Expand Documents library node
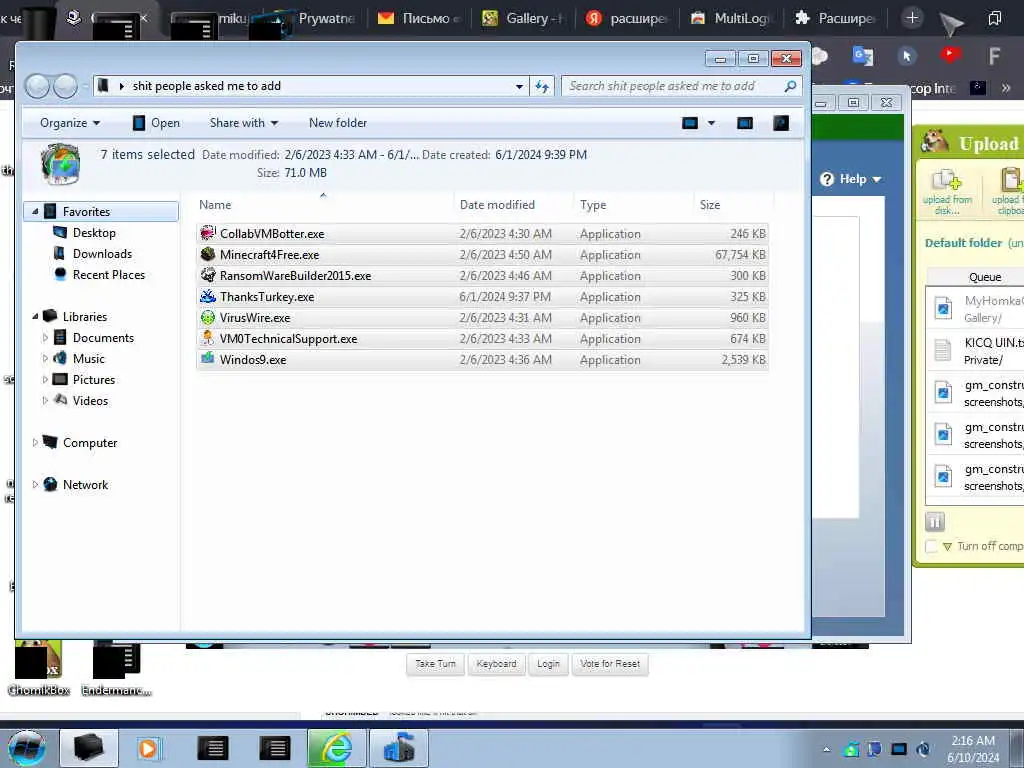 pos(45,338)
